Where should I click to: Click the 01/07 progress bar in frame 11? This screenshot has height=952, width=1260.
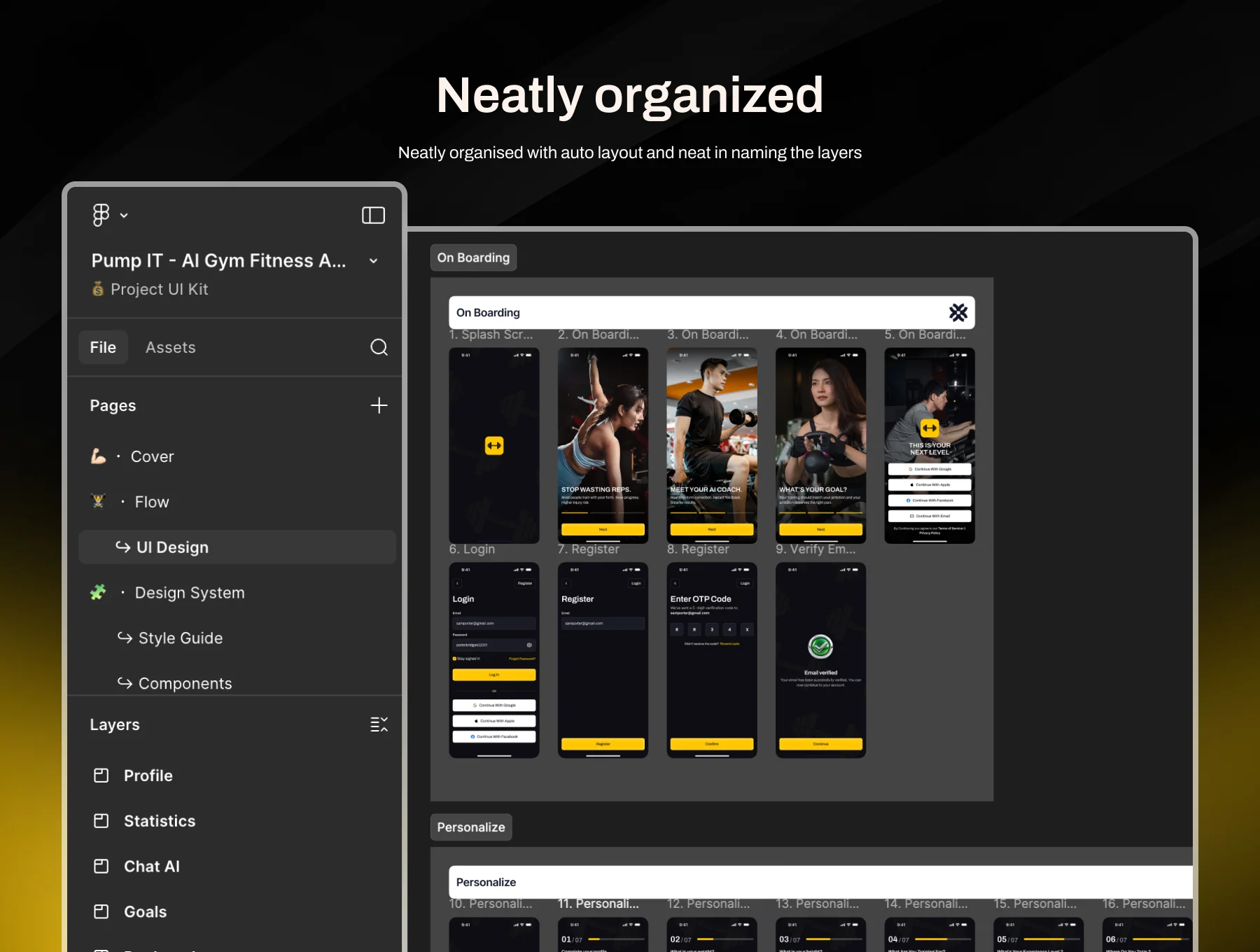tap(616, 939)
